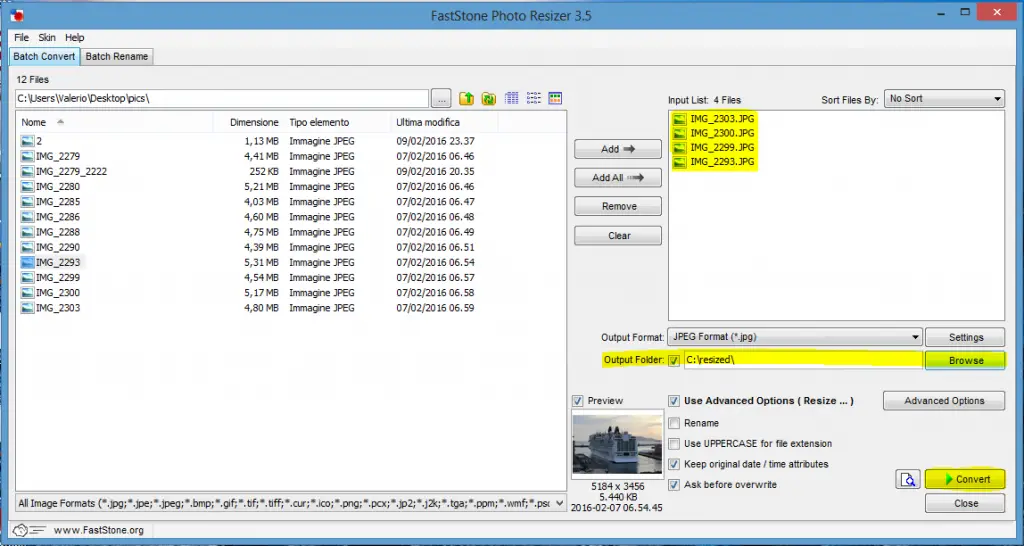Open output format Settings

coord(965,338)
